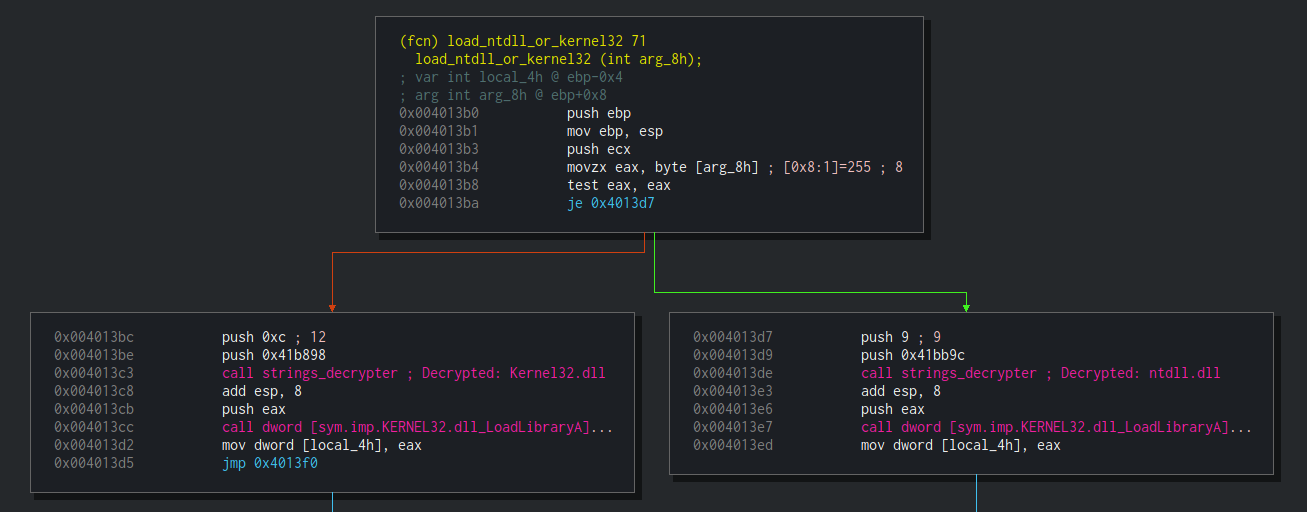Select the strings_decrypter call decrypting Kernel32.dll
This screenshot has width=1307, height=512.
413,373
